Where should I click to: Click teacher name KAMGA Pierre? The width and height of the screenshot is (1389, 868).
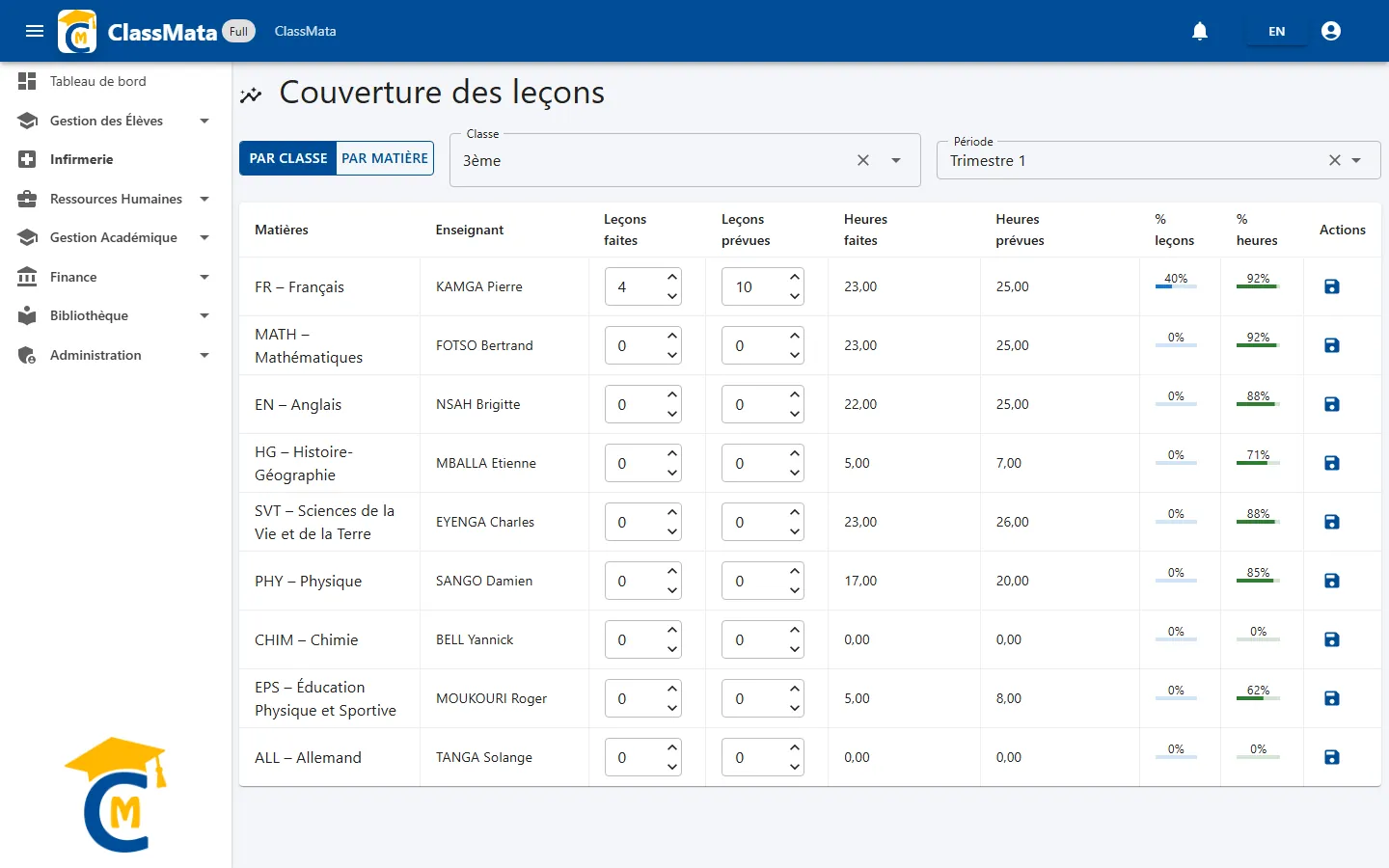click(x=478, y=286)
